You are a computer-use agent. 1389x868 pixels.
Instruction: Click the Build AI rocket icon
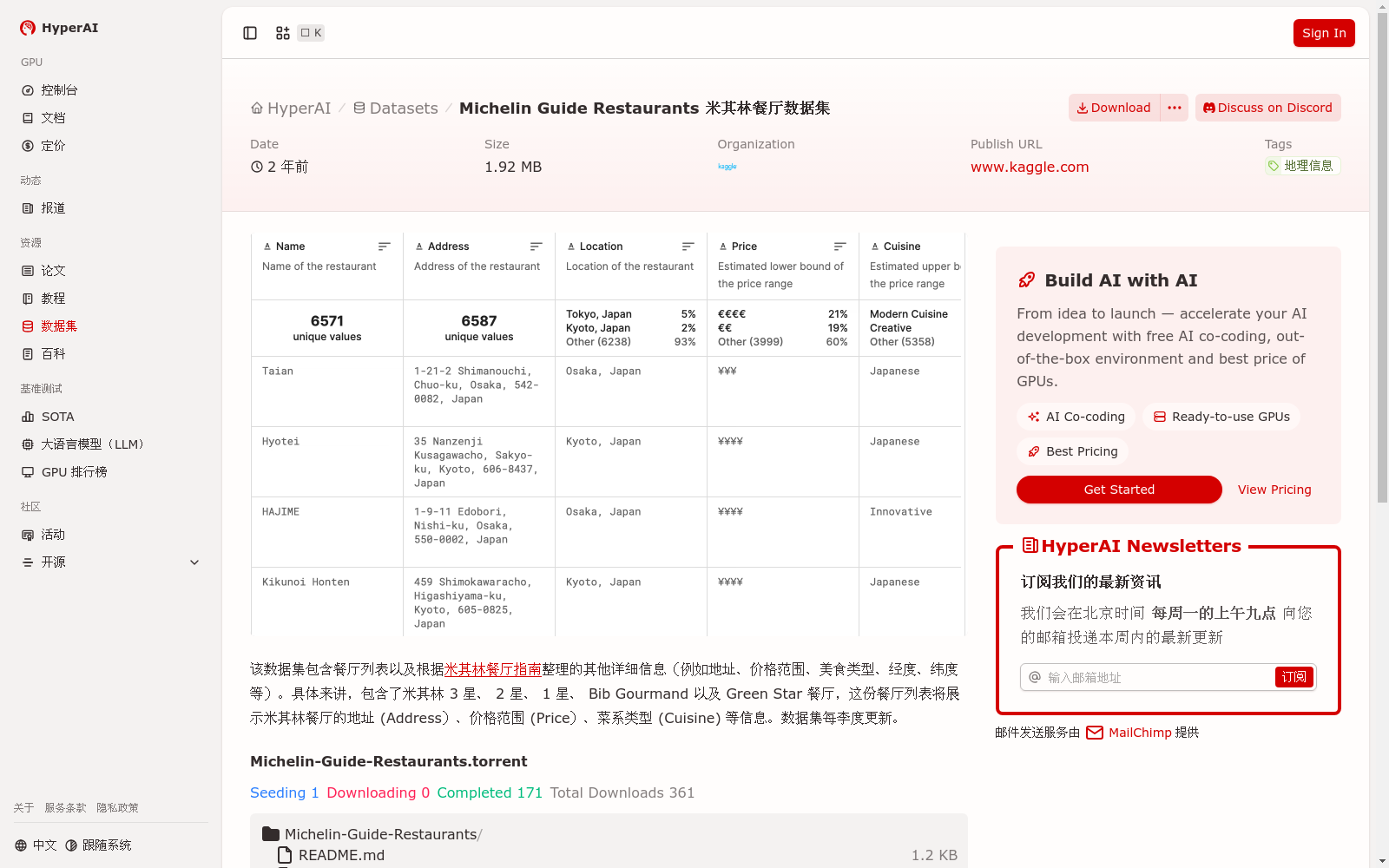[x=1026, y=280]
